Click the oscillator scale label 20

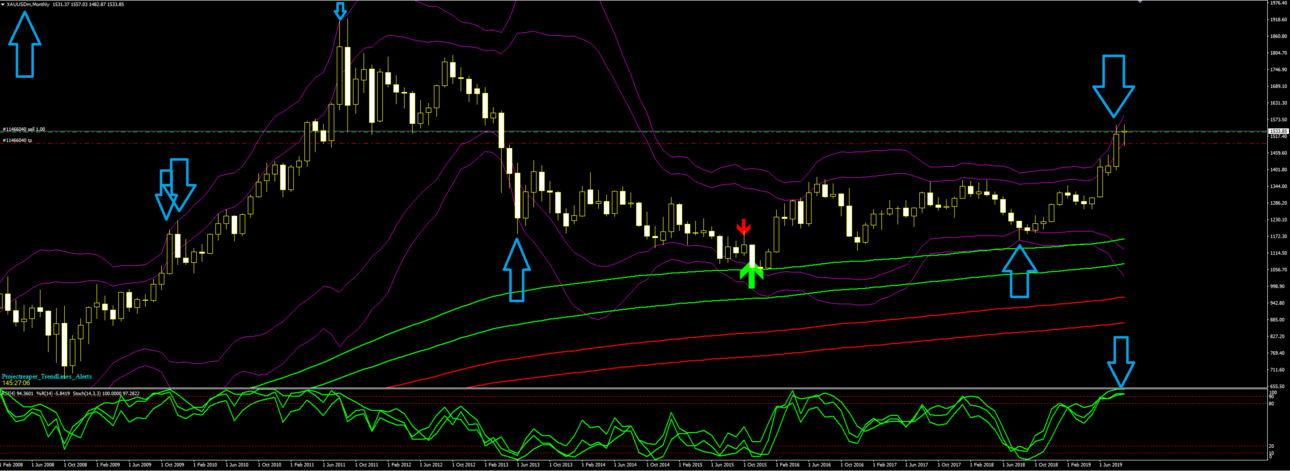click(x=1272, y=446)
